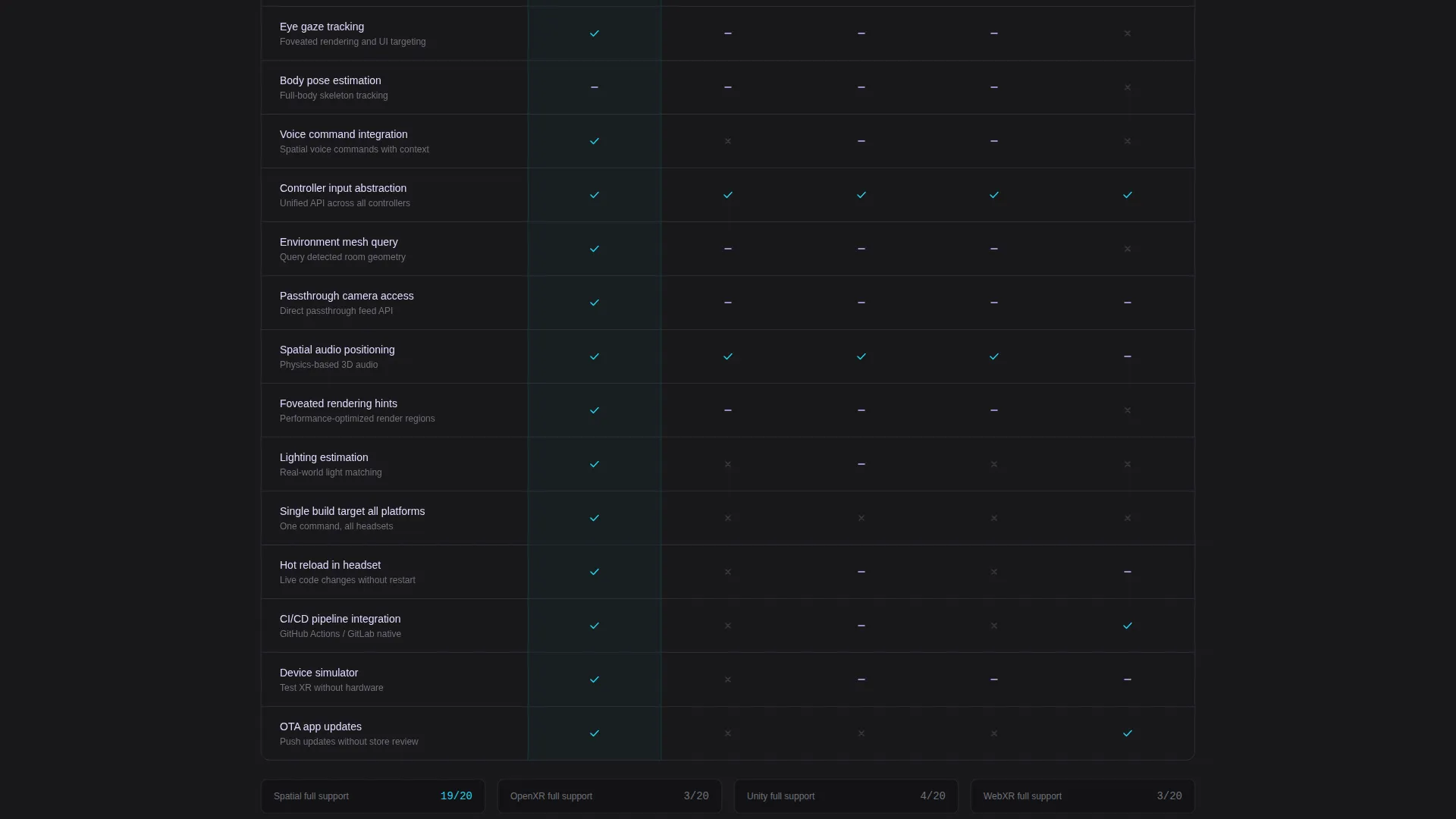Click the X icon in Device simulator row
The width and height of the screenshot is (1456, 819).
[728, 679]
